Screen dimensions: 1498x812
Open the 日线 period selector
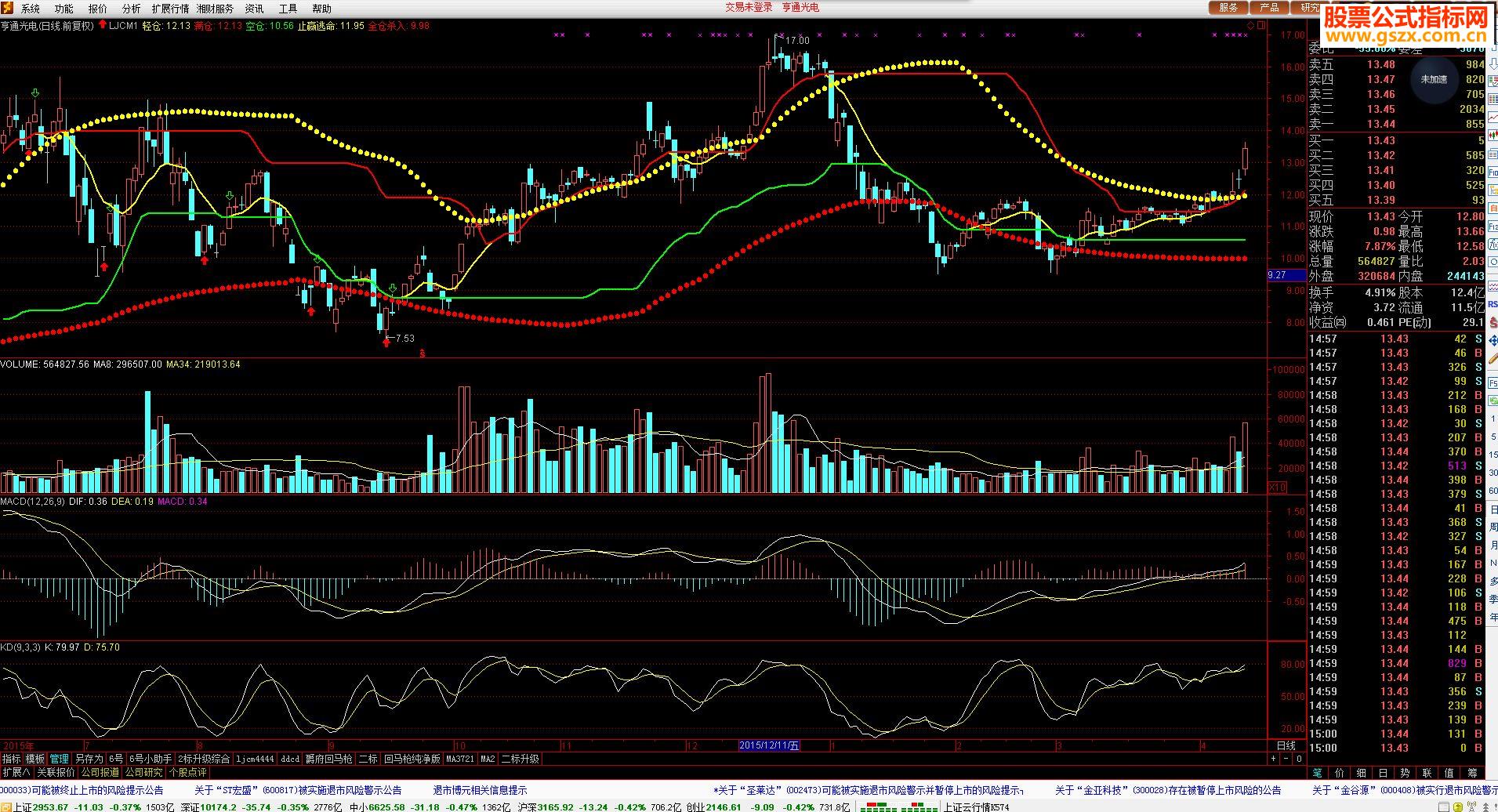coord(1286,745)
